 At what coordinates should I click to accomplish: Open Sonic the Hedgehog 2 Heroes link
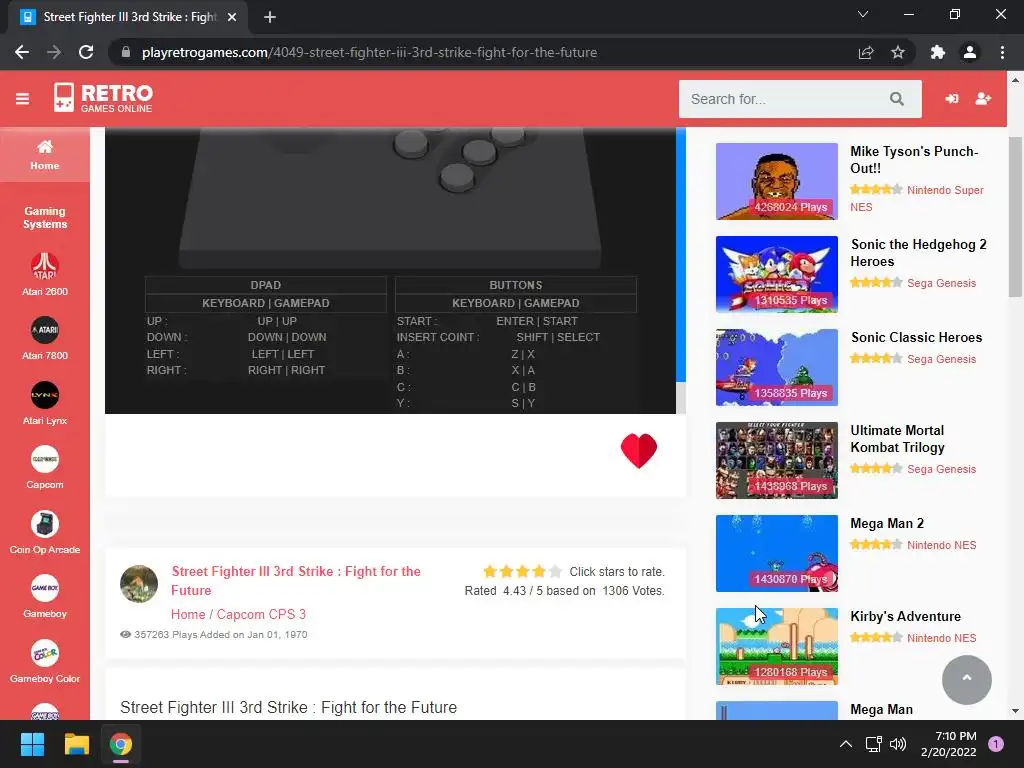[918, 253]
